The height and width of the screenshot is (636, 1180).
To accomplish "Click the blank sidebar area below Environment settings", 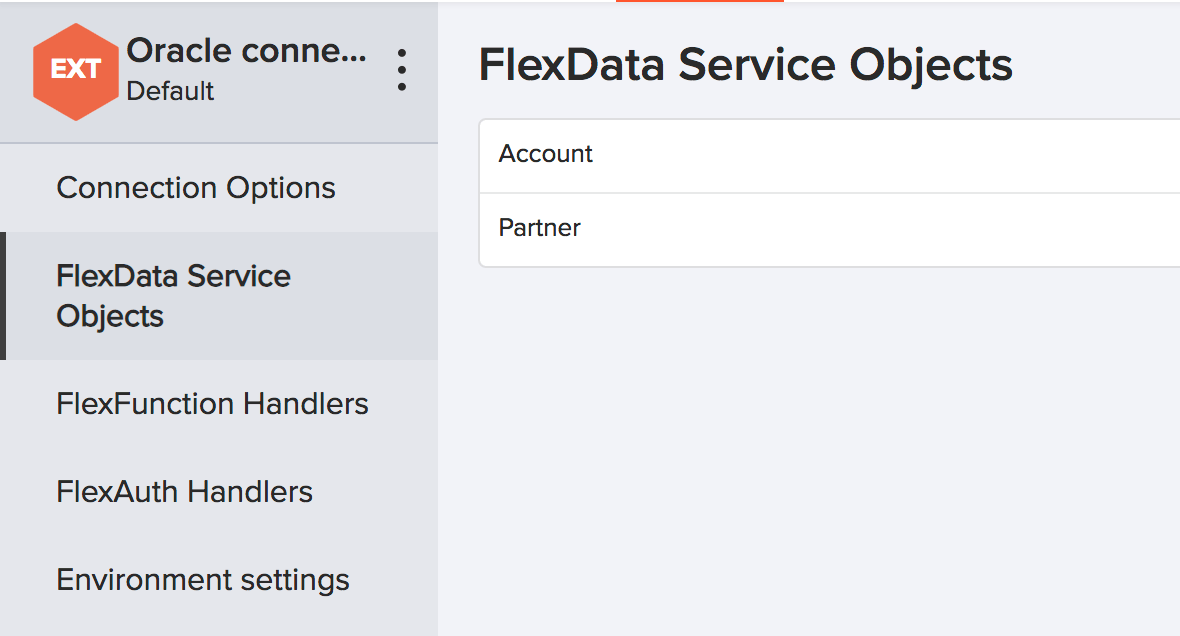I will [218, 622].
